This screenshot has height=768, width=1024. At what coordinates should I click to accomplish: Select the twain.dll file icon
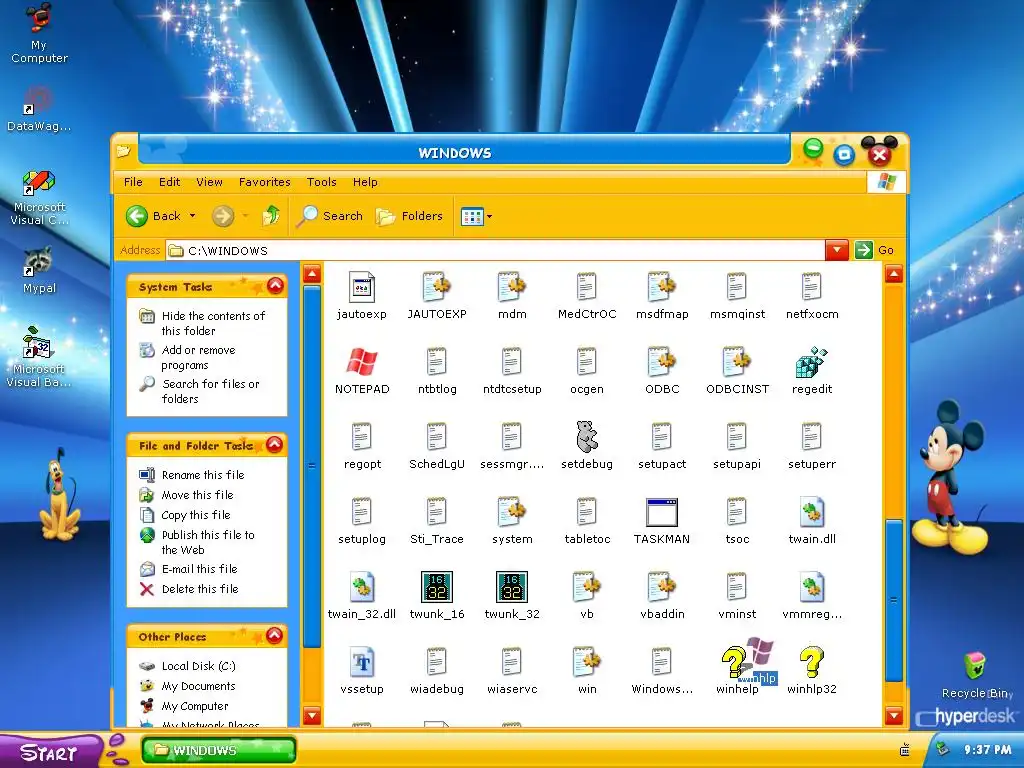pos(812,512)
